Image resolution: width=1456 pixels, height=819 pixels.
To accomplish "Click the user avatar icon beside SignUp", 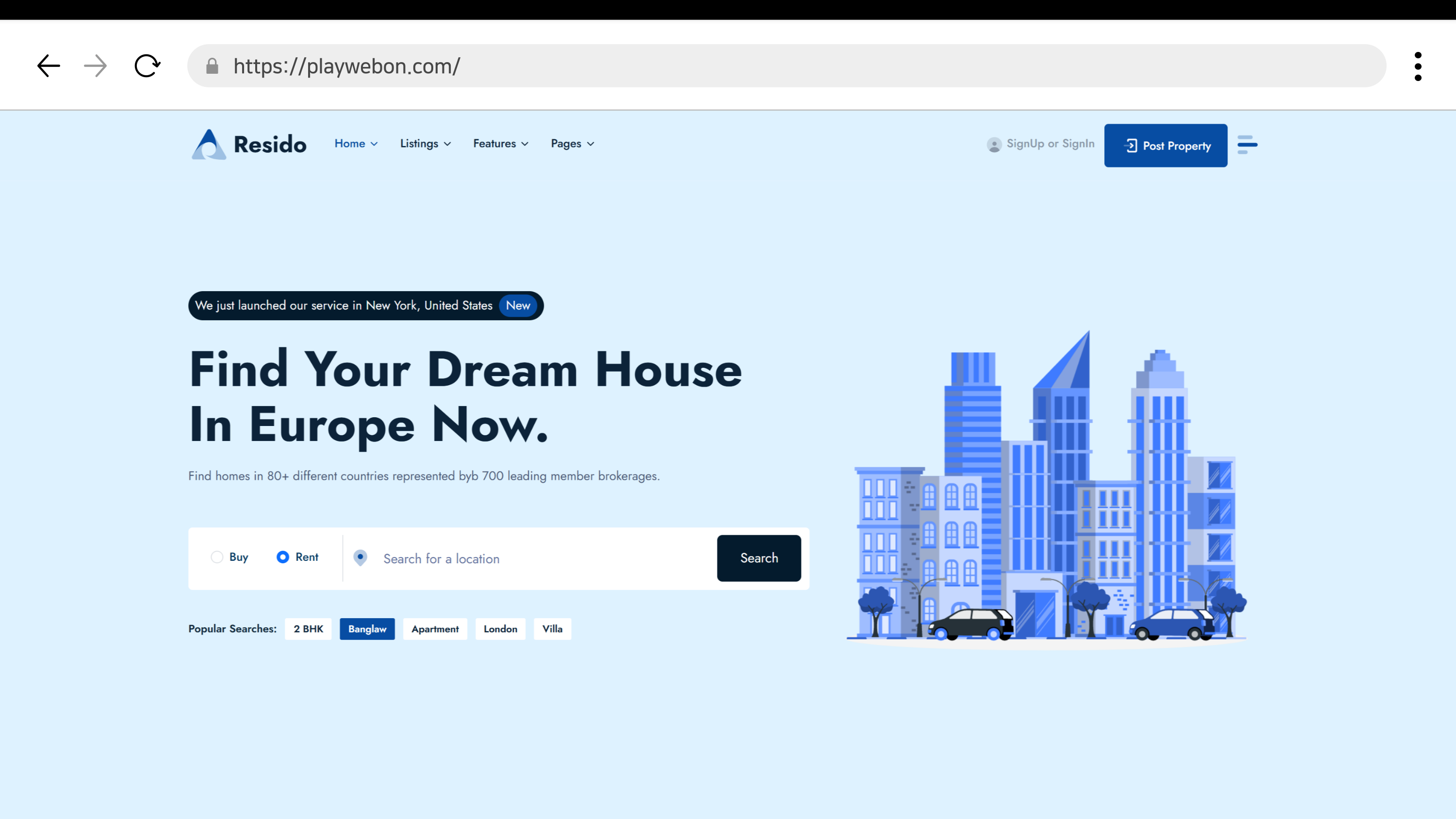I will (x=994, y=145).
